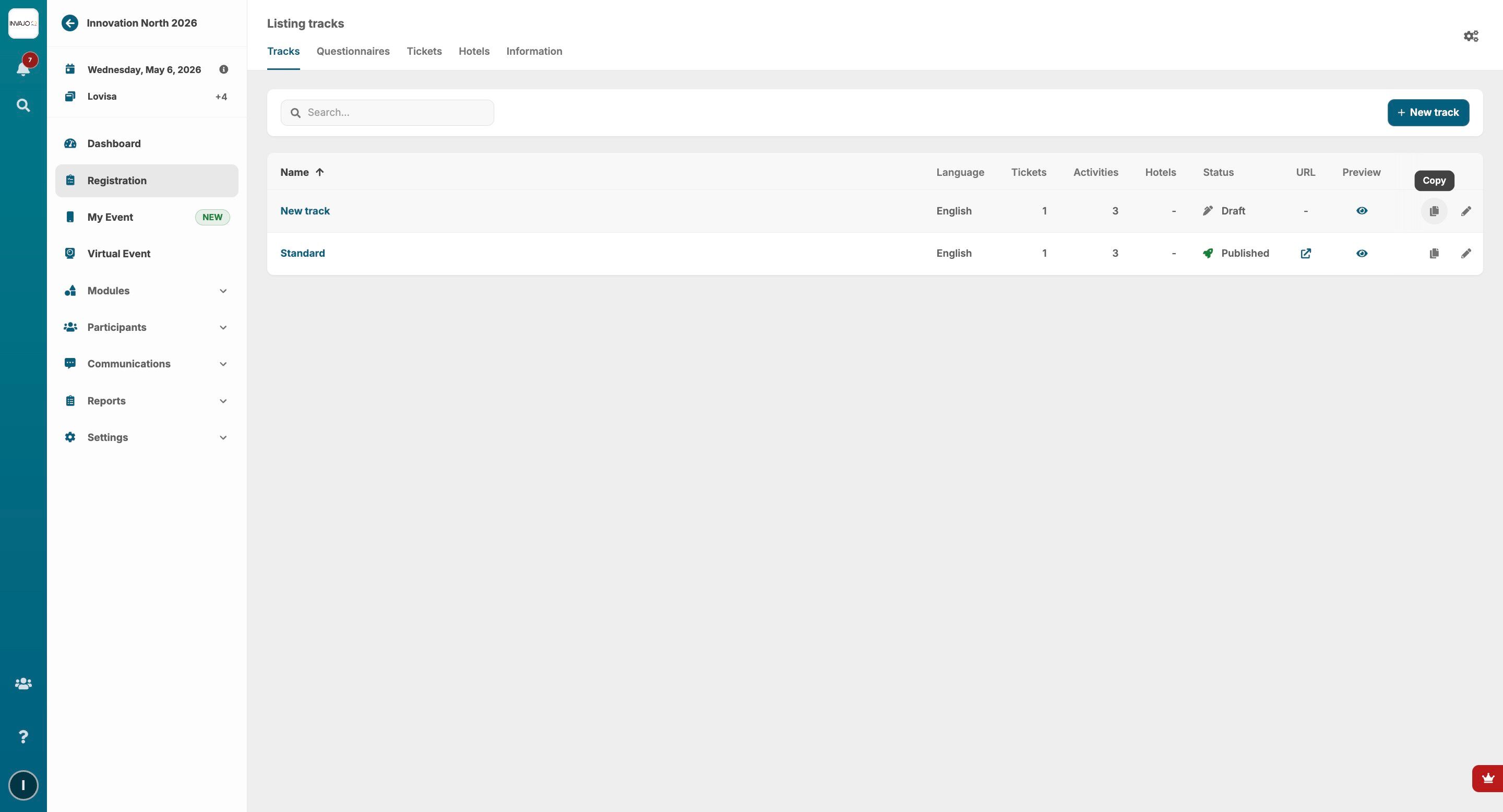Preview the Standard track via the eye icon
1503x812 pixels.
pyautogui.click(x=1361, y=253)
